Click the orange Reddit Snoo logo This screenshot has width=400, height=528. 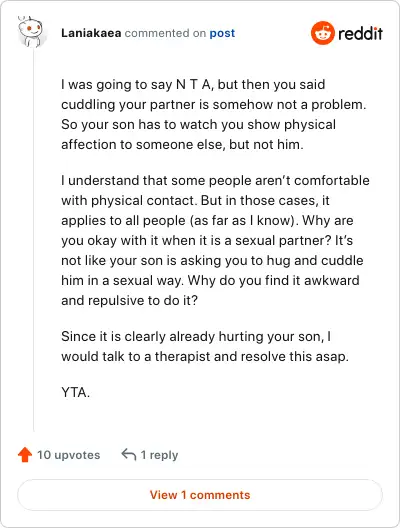[x=323, y=33]
